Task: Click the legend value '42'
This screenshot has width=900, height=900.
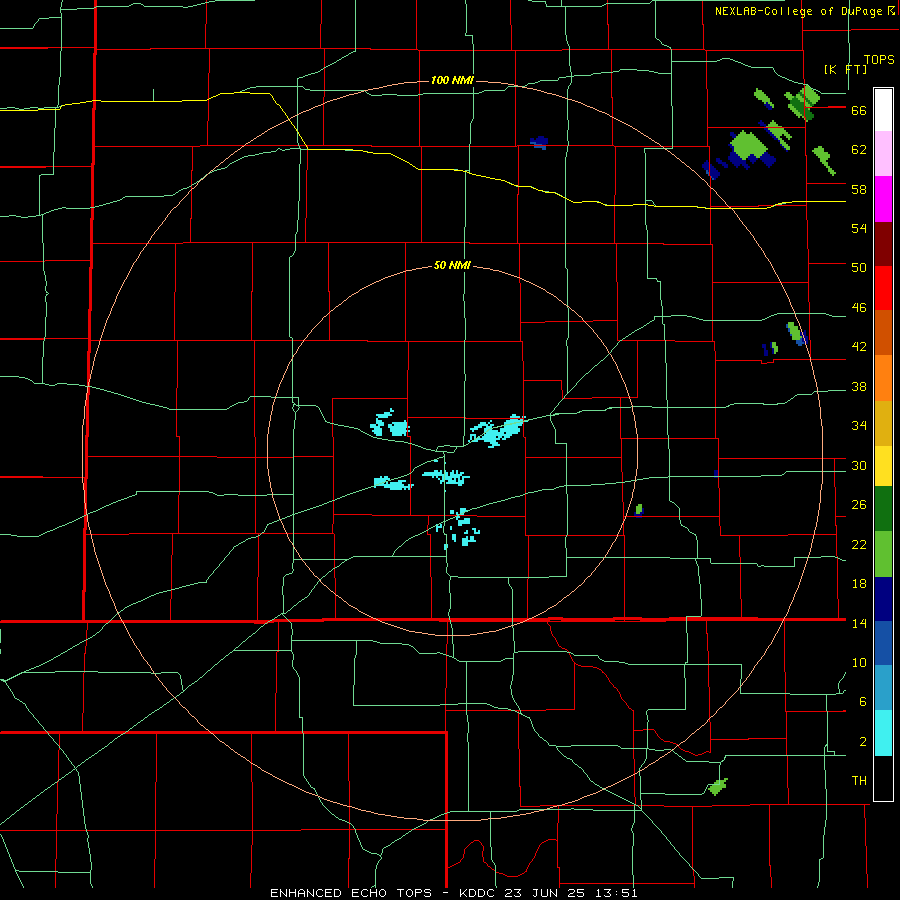Action: (x=859, y=347)
